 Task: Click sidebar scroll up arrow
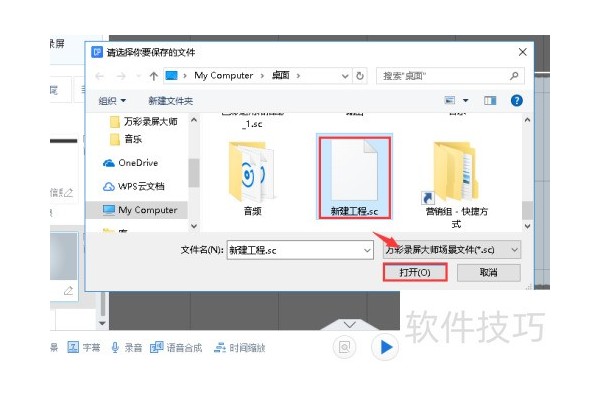[x=194, y=120]
